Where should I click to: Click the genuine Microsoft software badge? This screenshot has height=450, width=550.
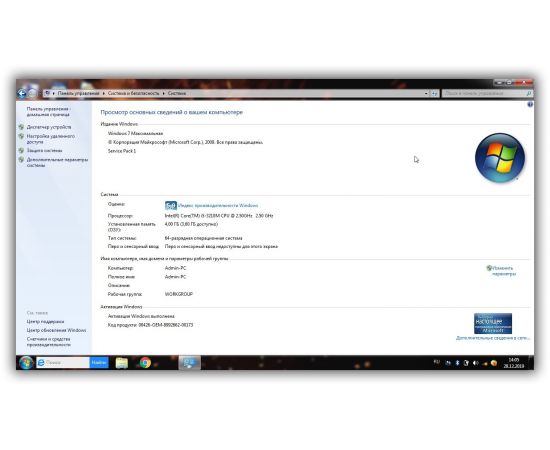pos(493,323)
